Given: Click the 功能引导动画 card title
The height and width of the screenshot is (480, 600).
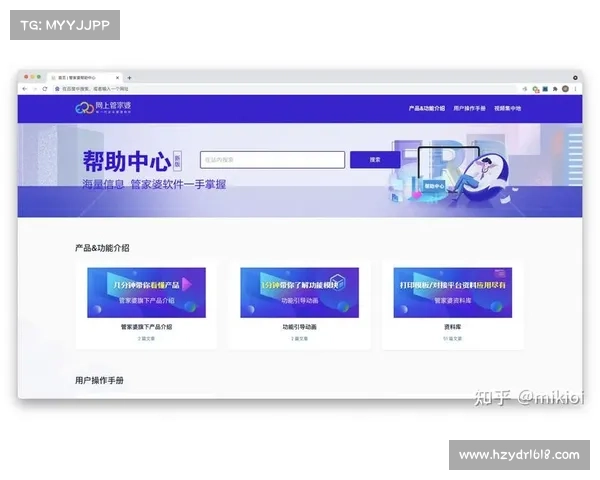Looking at the screenshot, I should coord(300,327).
